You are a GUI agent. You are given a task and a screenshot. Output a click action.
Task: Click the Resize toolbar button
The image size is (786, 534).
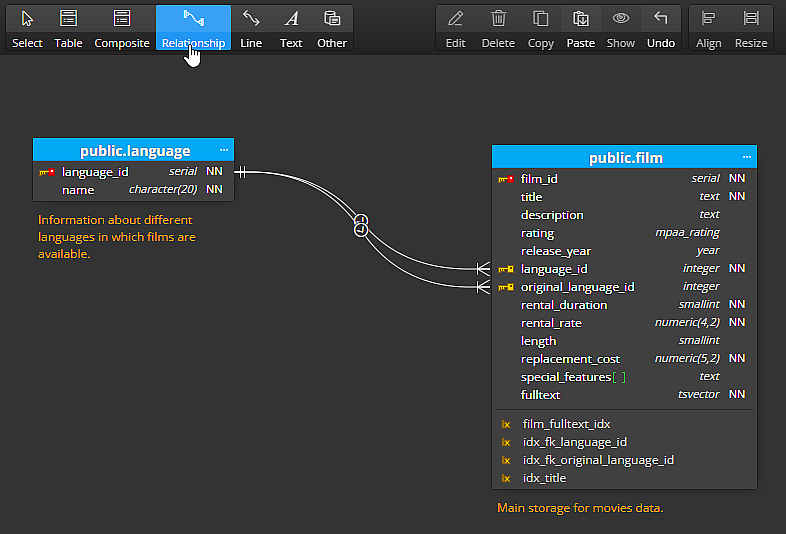click(x=750, y=28)
